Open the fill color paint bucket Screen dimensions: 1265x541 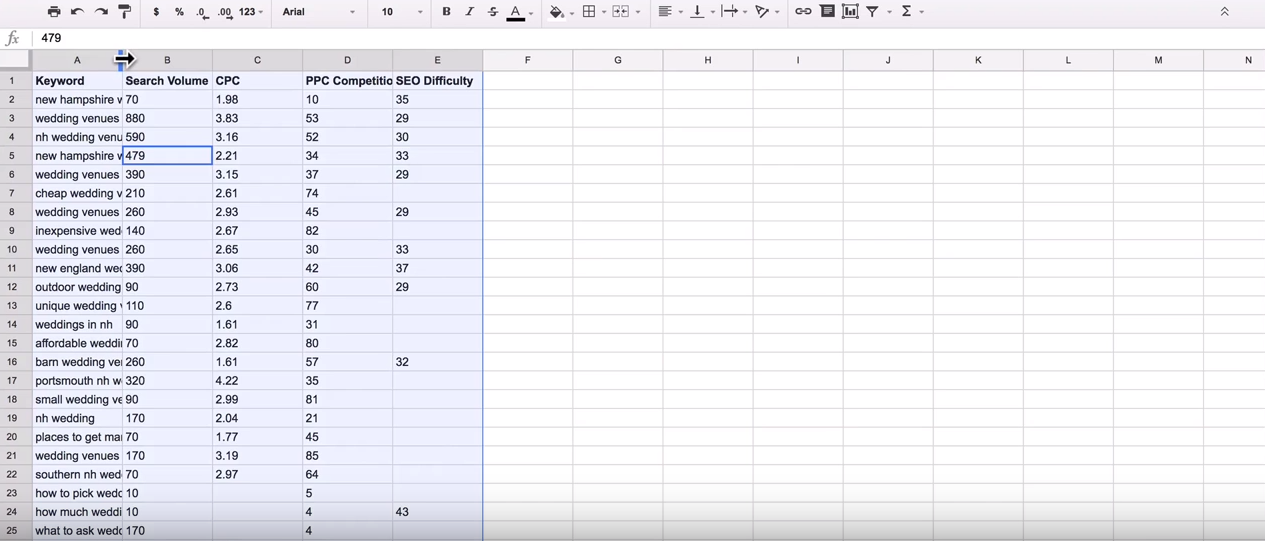click(557, 12)
